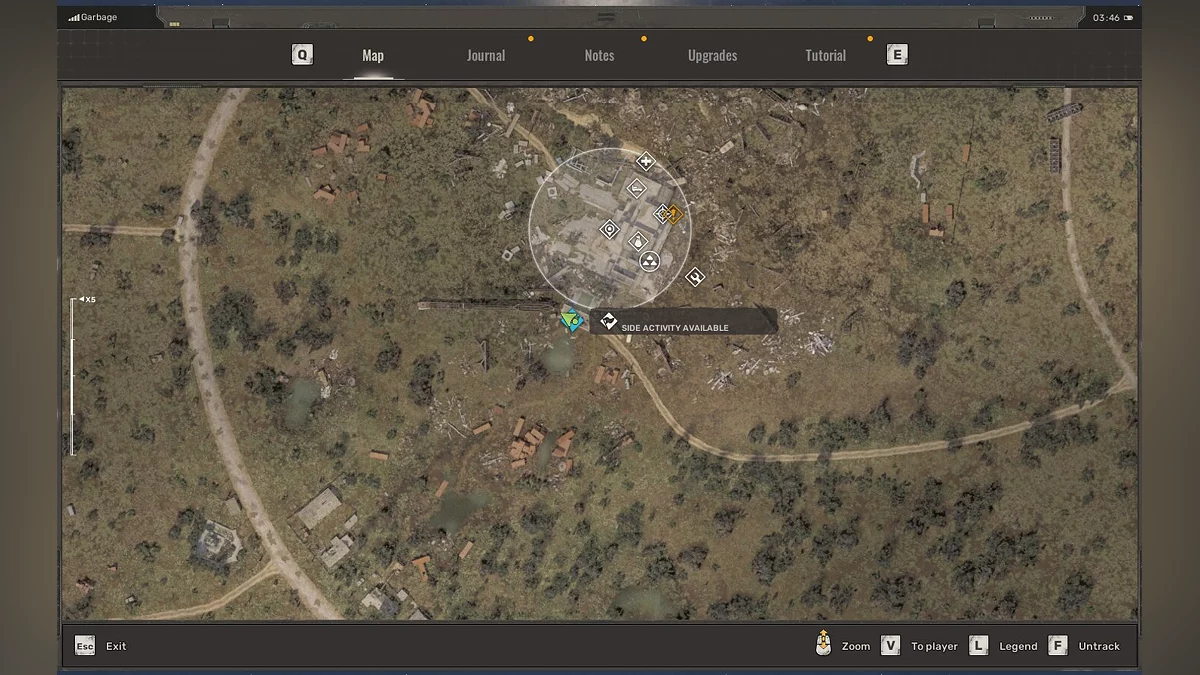Screen dimensions: 1200x675
Task: Click the Side Activity Available tooltip
Action: pos(683,321)
